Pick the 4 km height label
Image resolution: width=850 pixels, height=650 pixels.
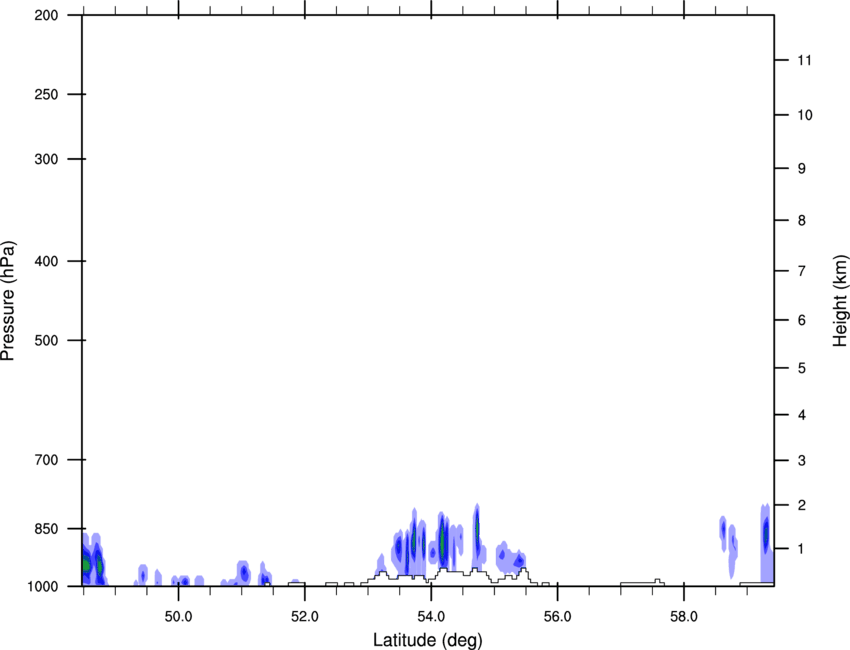pyautogui.click(x=801, y=415)
